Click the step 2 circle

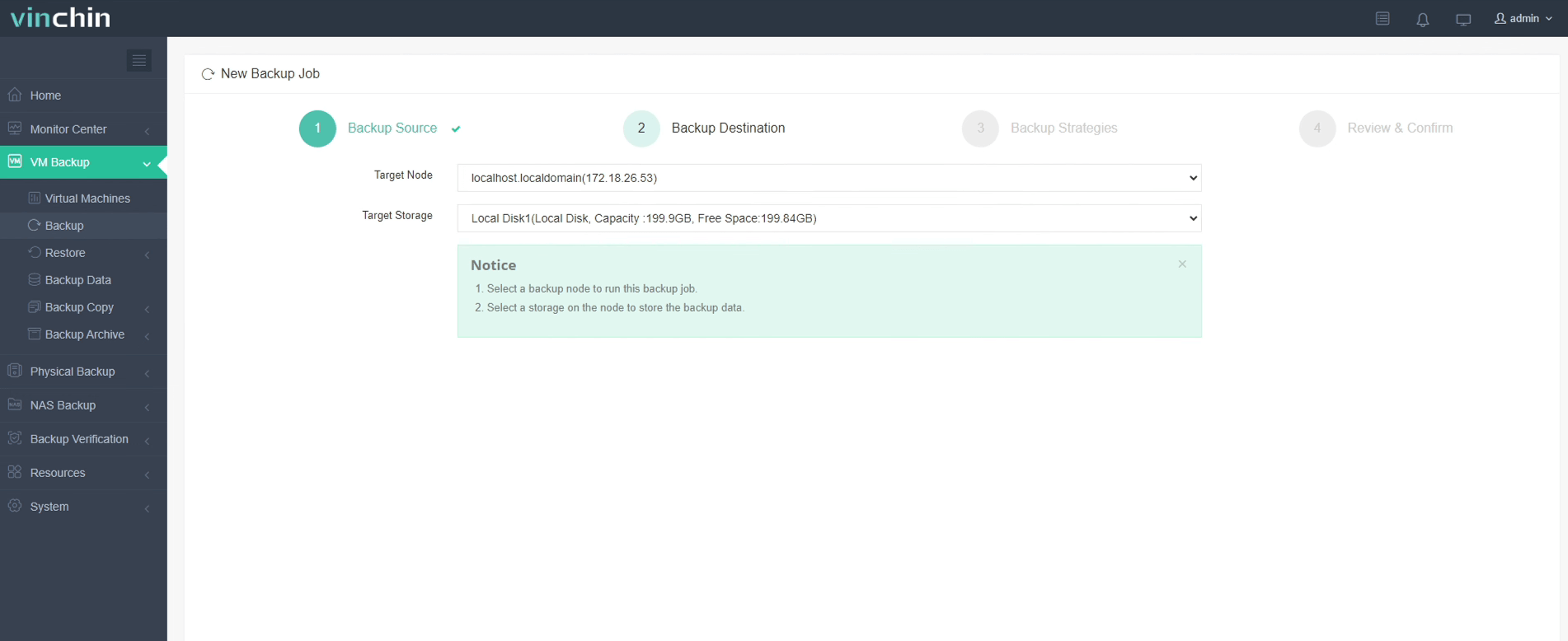click(x=641, y=129)
